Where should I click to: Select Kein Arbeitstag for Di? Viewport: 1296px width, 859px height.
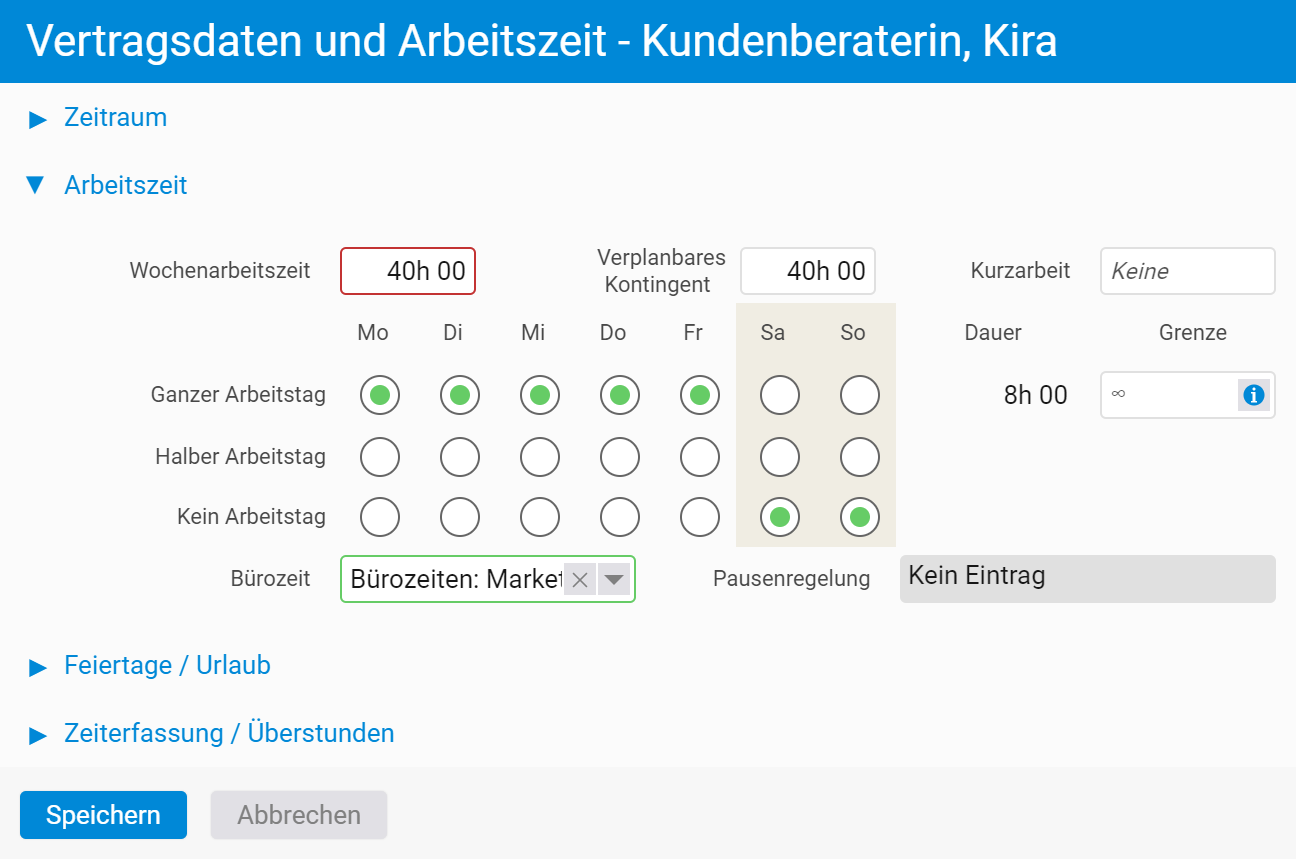click(460, 517)
